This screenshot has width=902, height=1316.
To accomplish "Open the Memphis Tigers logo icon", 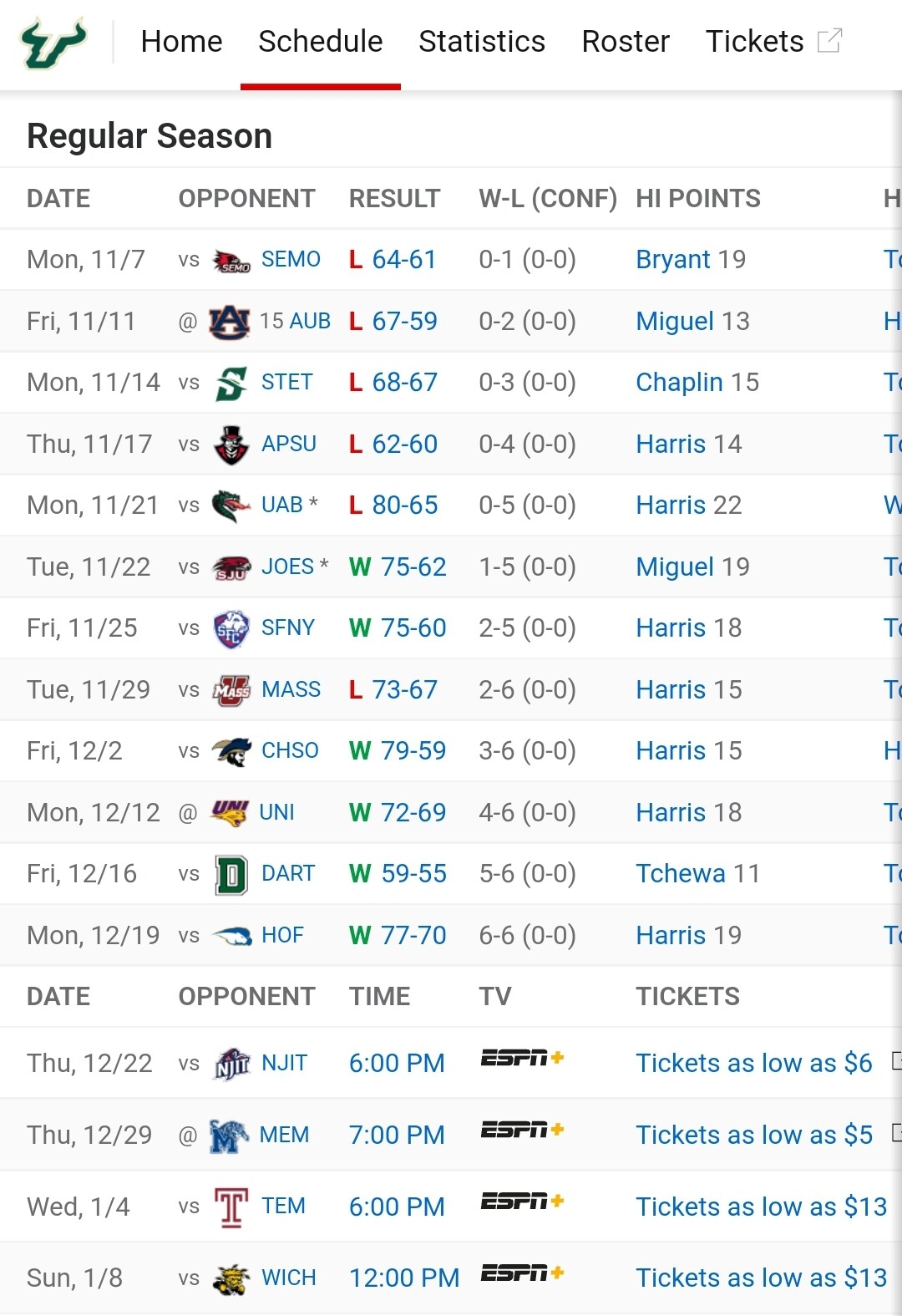I will pyautogui.click(x=229, y=1136).
